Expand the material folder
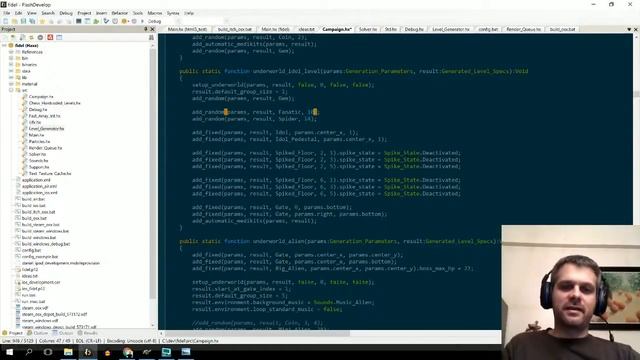Screen dimensions: 640x360 (11, 84)
